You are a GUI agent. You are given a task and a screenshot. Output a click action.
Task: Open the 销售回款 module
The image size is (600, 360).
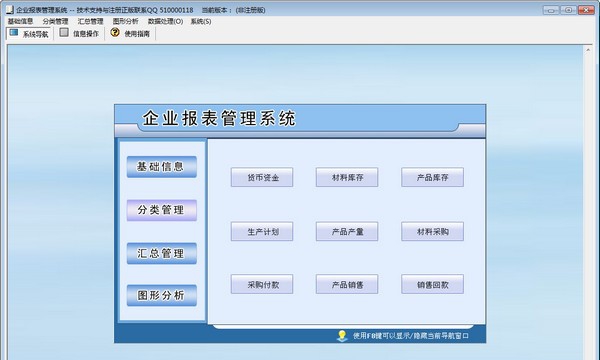click(x=432, y=284)
